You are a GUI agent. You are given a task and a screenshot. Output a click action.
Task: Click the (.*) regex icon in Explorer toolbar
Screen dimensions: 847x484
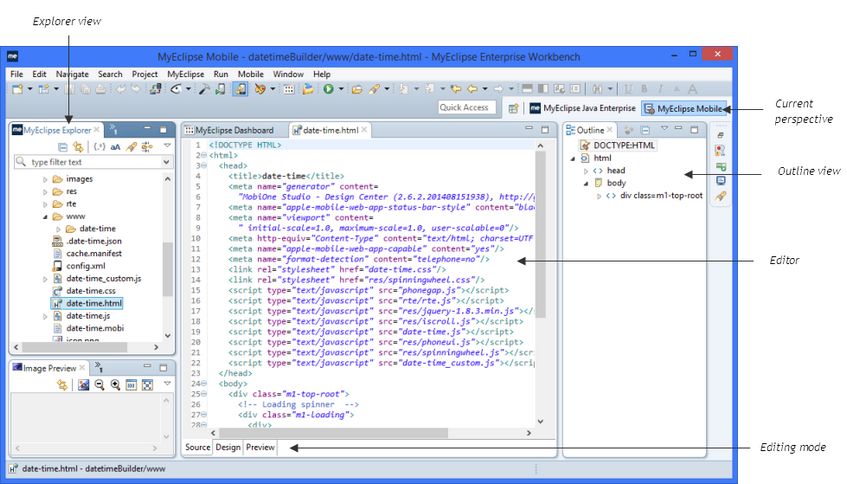click(99, 147)
